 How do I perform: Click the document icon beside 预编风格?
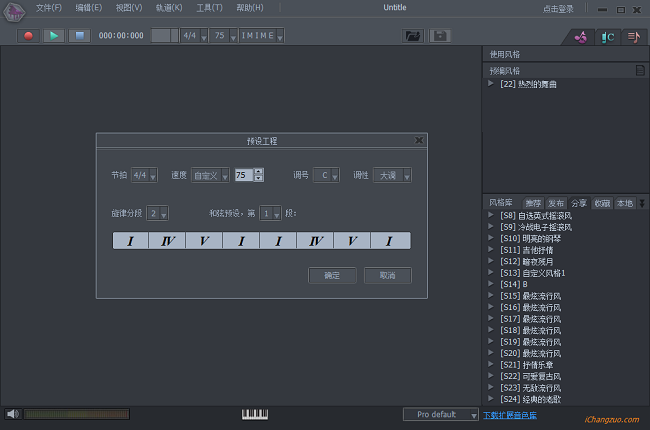point(640,71)
